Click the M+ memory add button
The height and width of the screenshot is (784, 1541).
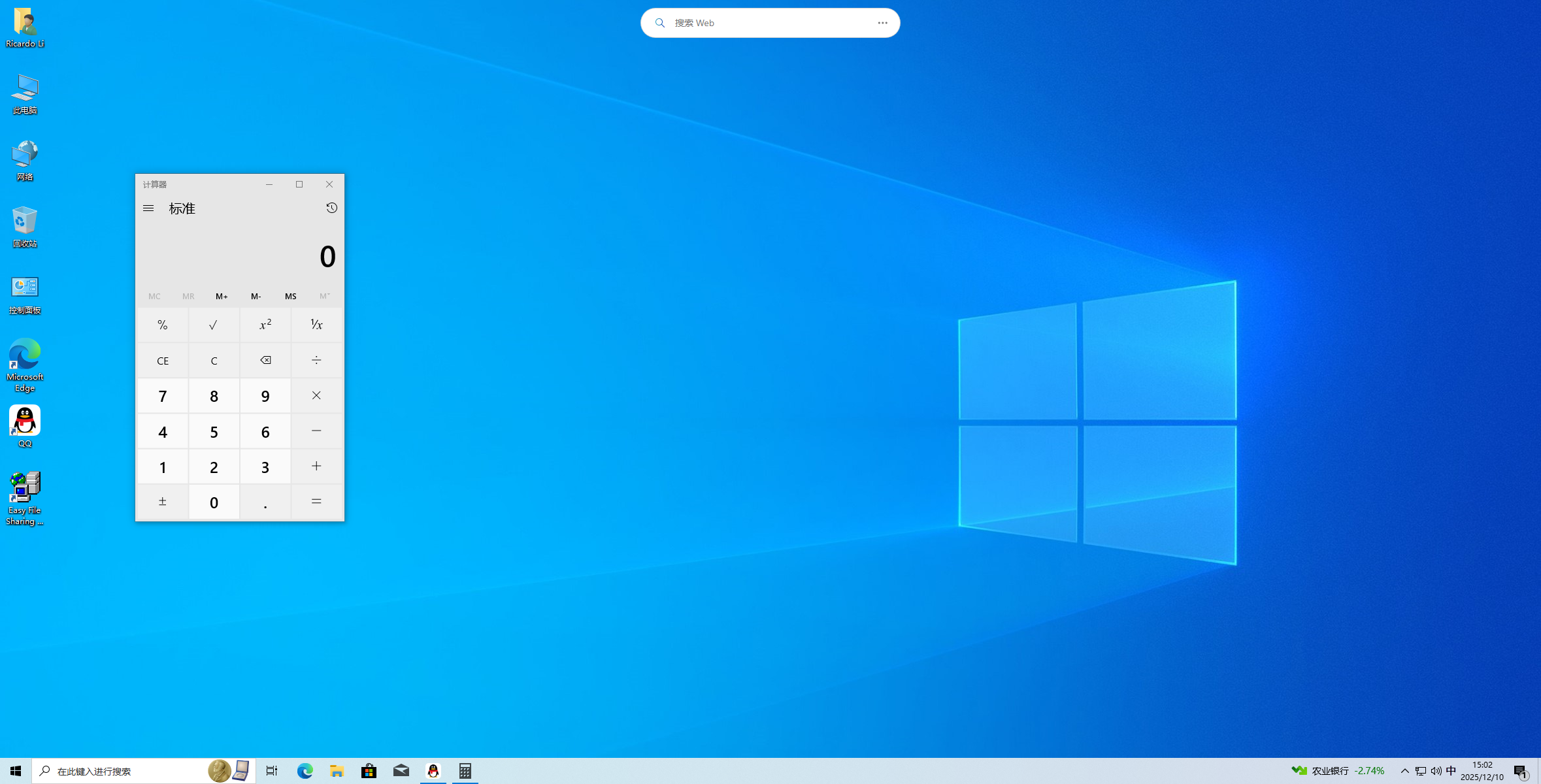point(222,297)
